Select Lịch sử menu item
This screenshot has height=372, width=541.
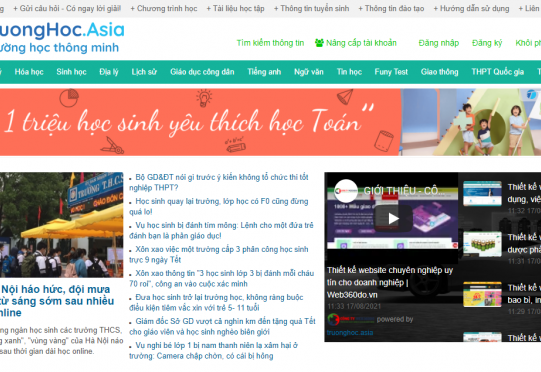coord(144,72)
